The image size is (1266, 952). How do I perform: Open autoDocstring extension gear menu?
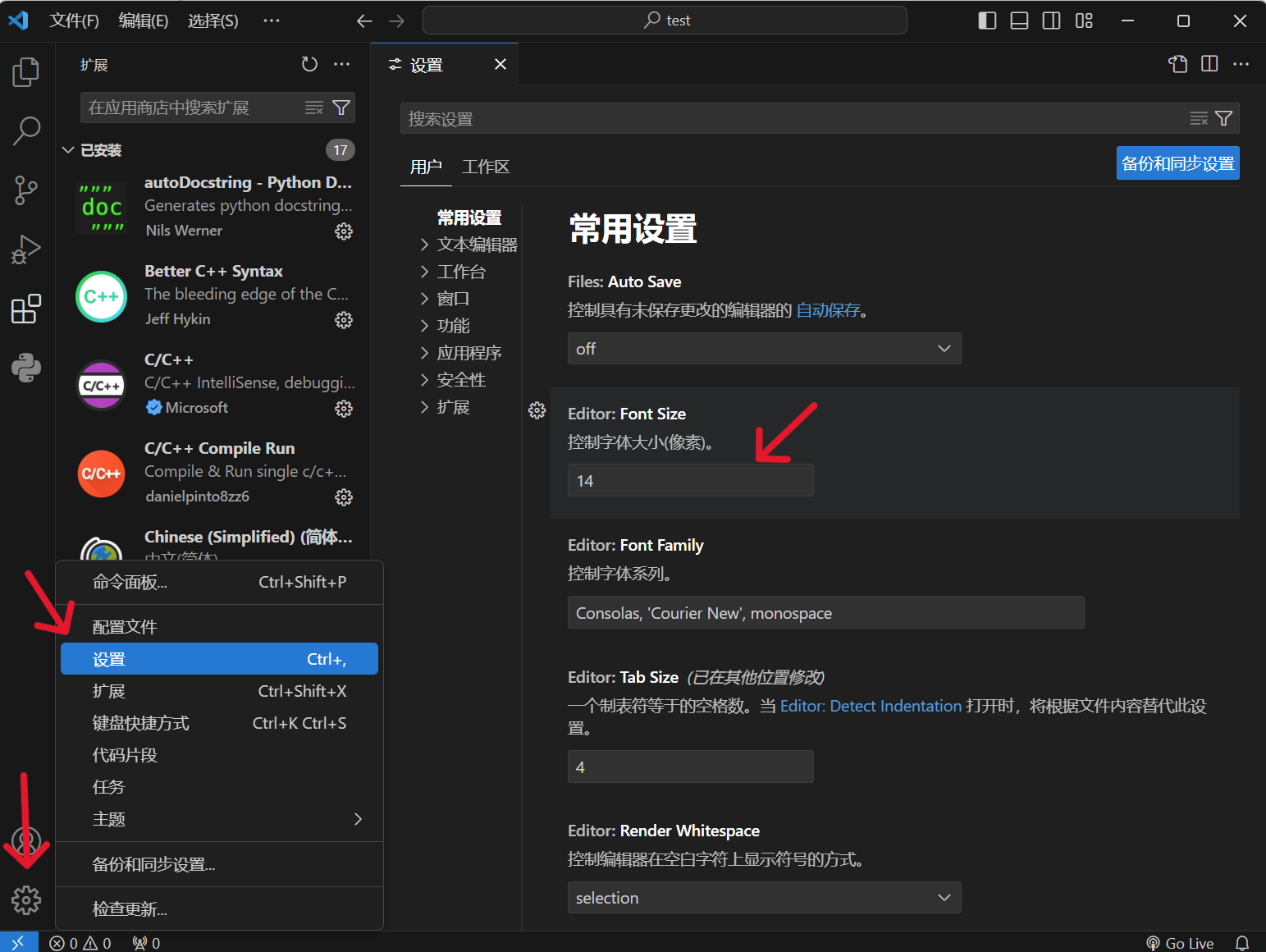[344, 231]
